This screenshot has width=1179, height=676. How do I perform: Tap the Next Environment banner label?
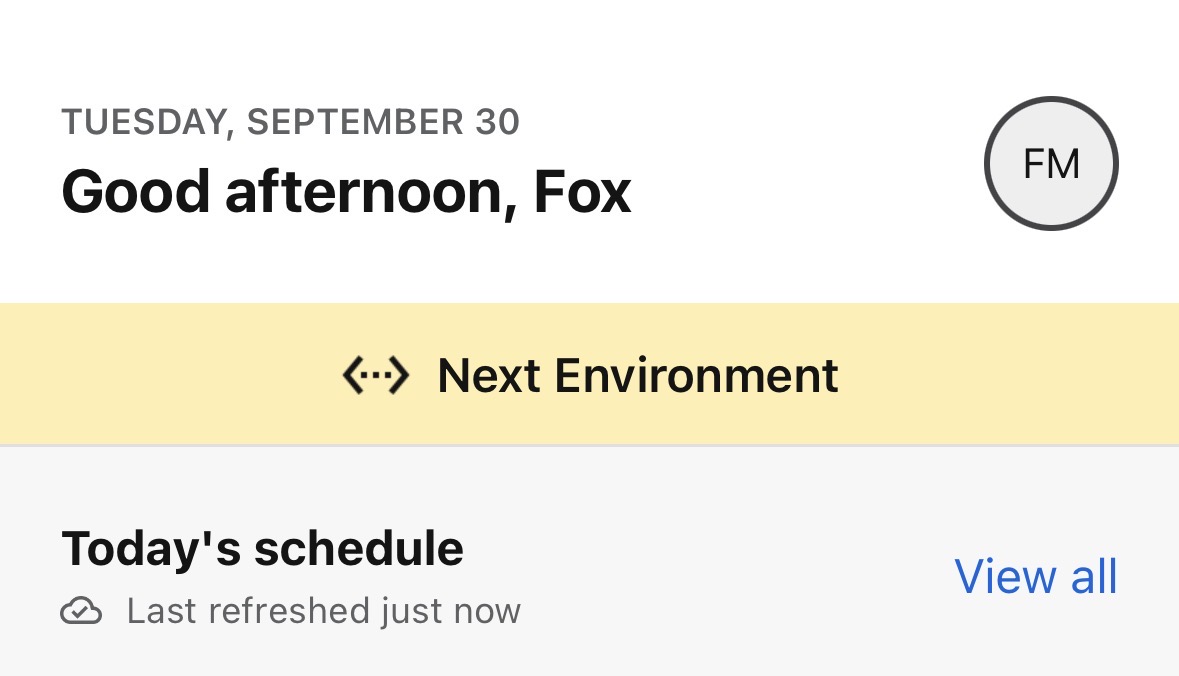637,376
